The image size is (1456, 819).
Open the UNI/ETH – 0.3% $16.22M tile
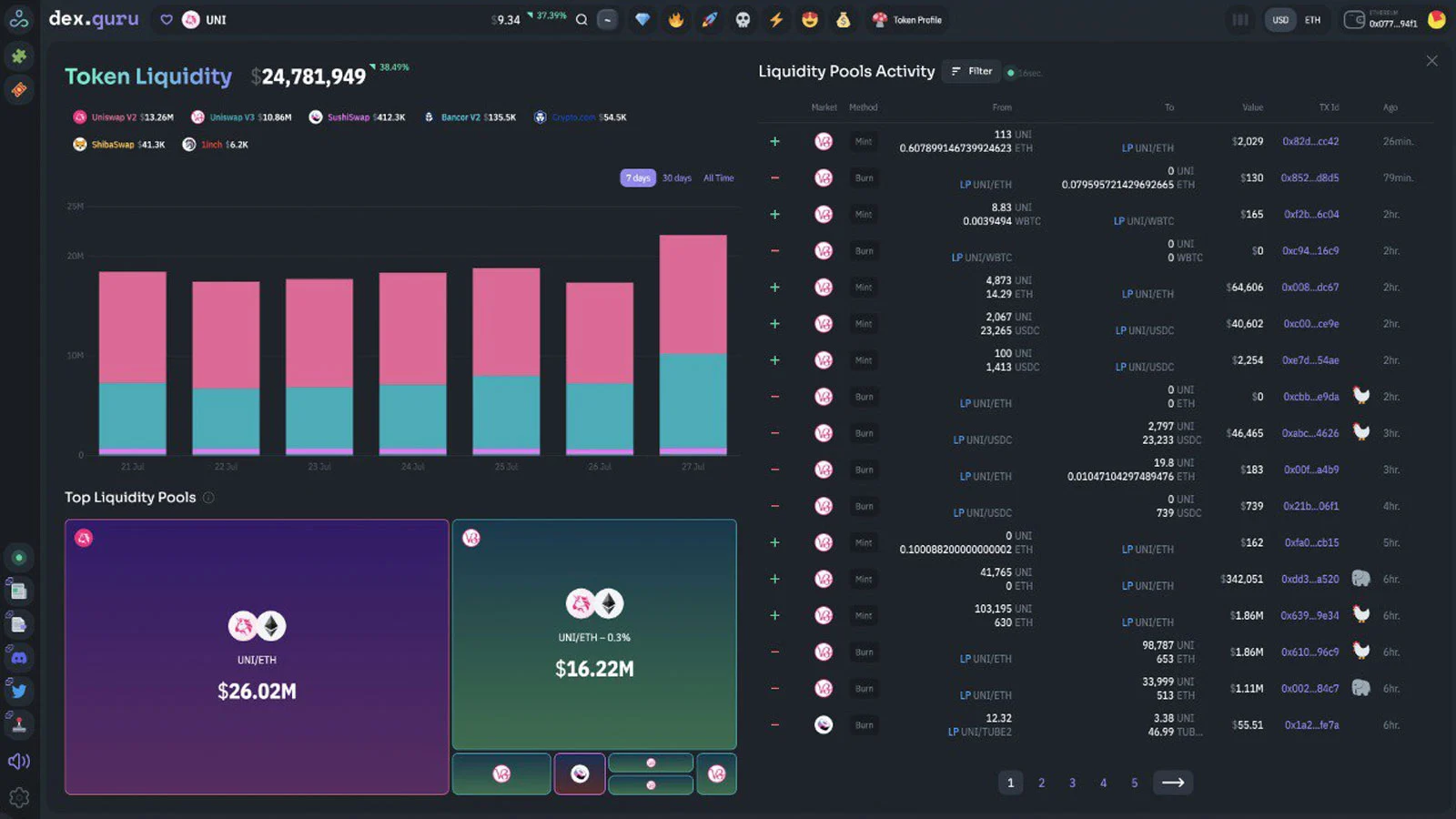594,634
